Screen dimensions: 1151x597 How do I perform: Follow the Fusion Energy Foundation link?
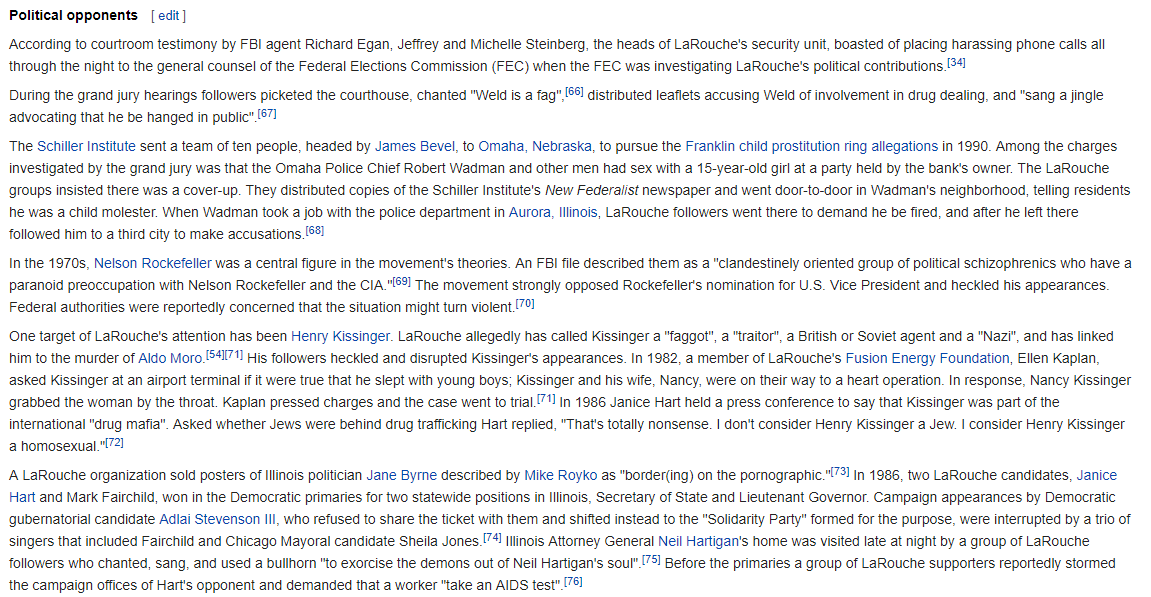927,358
